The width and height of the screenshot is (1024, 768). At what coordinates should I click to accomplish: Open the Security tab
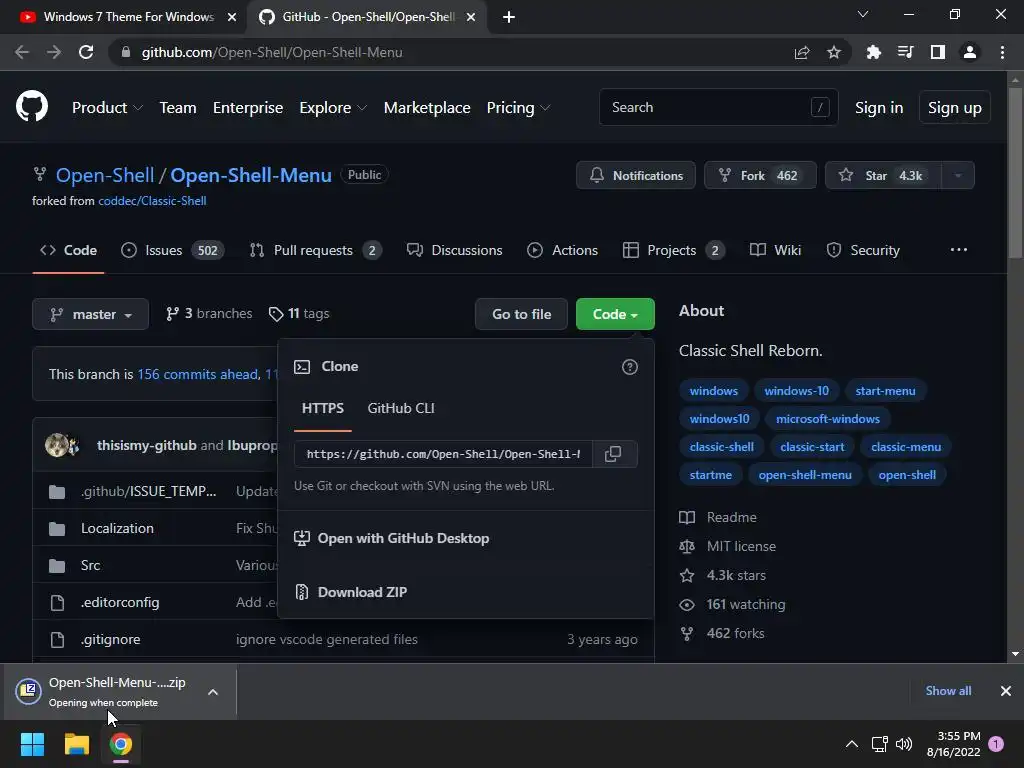(863, 250)
